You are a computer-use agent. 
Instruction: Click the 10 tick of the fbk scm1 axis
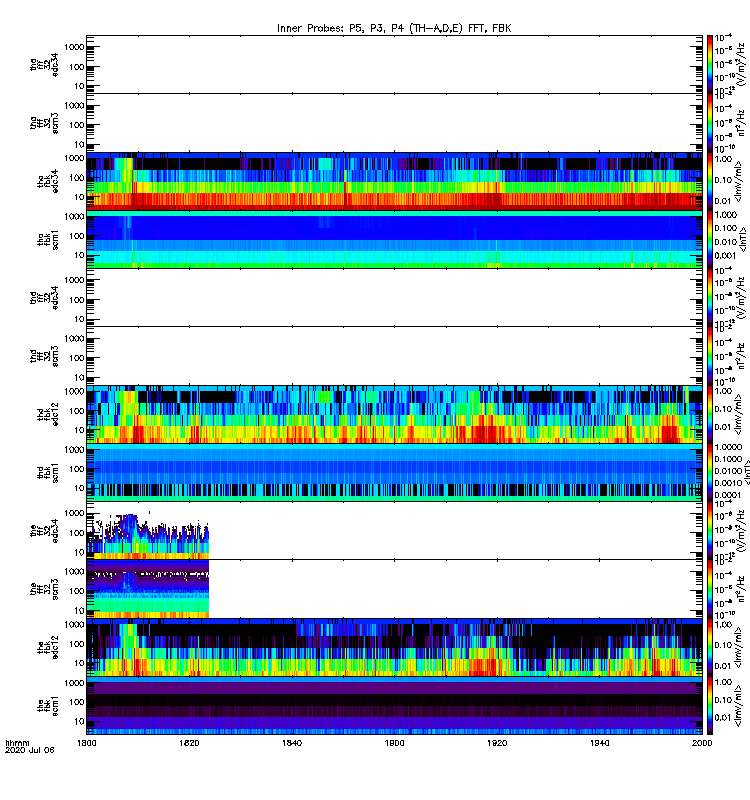point(79,721)
